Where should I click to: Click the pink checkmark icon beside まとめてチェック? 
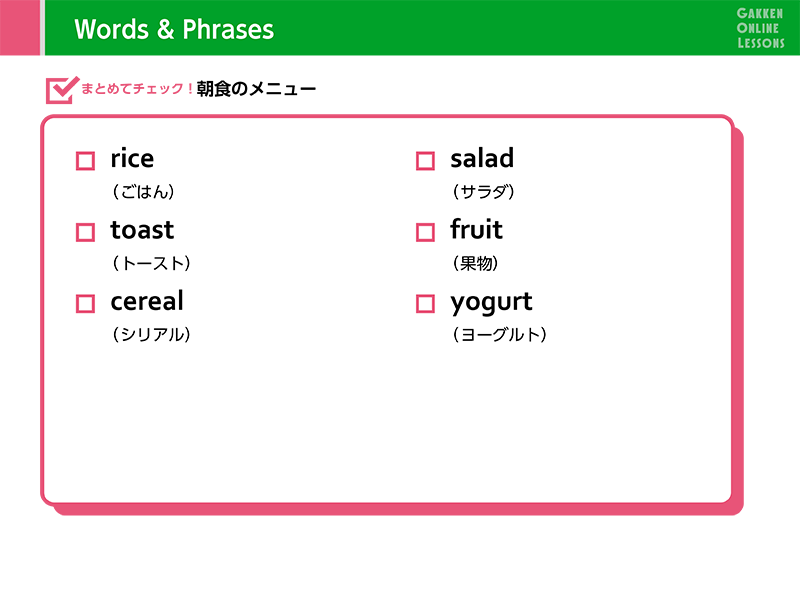tap(62, 89)
